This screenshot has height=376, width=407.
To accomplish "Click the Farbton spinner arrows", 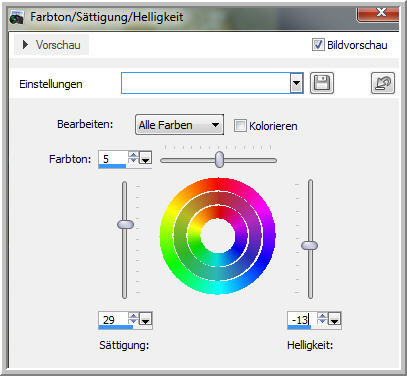I will coord(133,158).
